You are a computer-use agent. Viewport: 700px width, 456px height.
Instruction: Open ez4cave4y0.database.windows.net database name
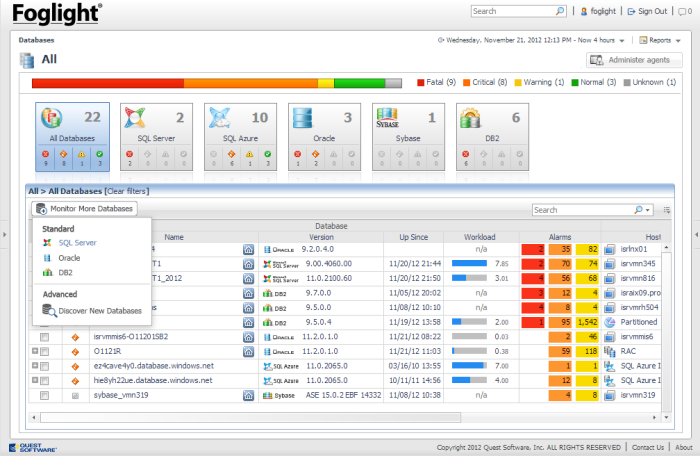[154, 366]
